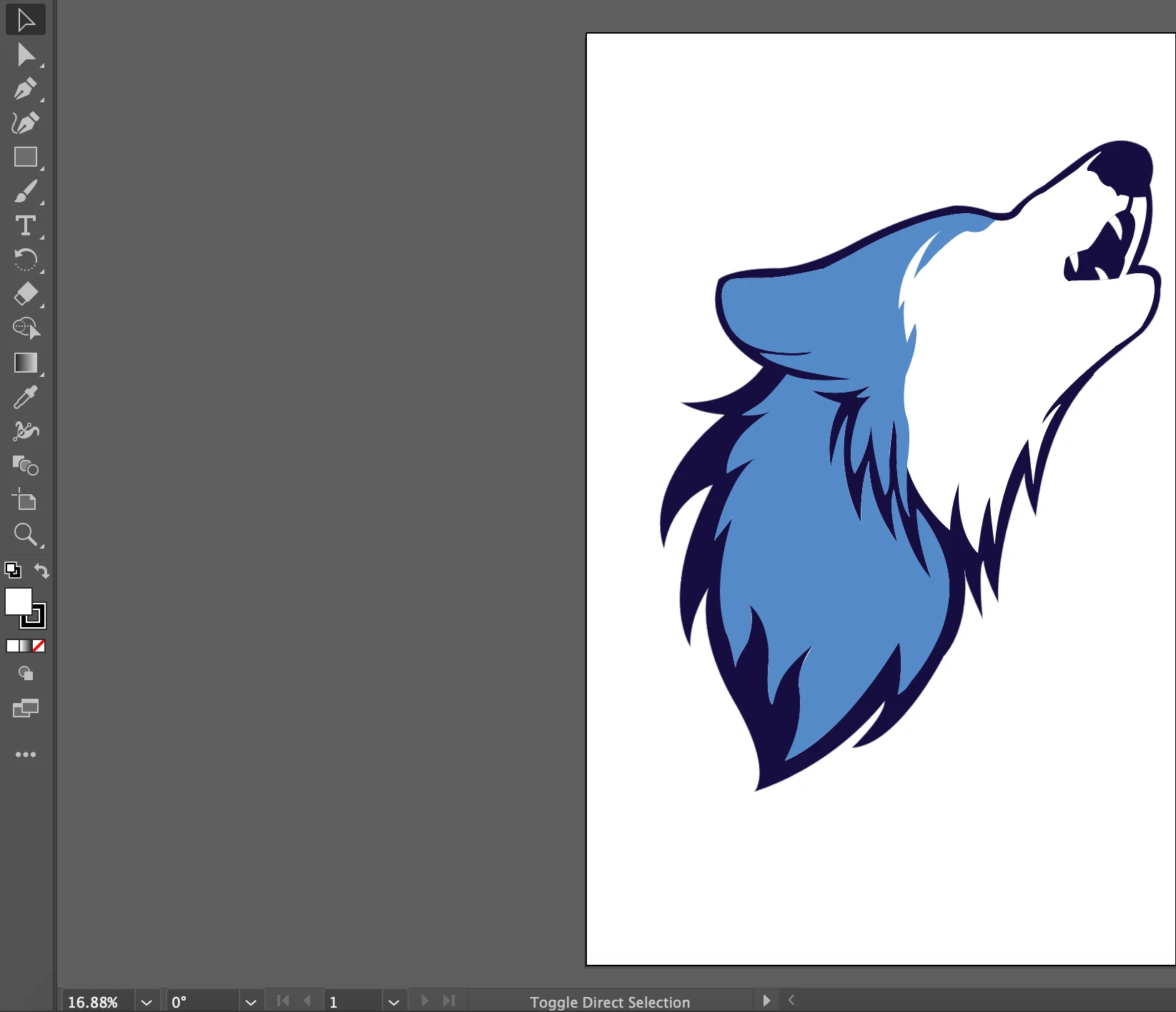Apply Gradient mode button
The image size is (1176, 1012).
[x=26, y=646]
